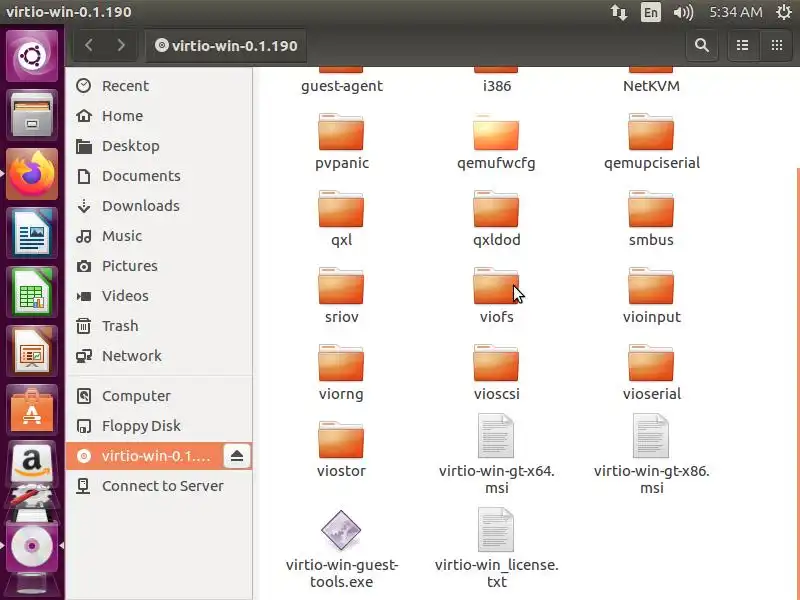This screenshot has height=600, width=800.
Task: Click the i386 folder label
Action: pyautogui.click(x=496, y=86)
